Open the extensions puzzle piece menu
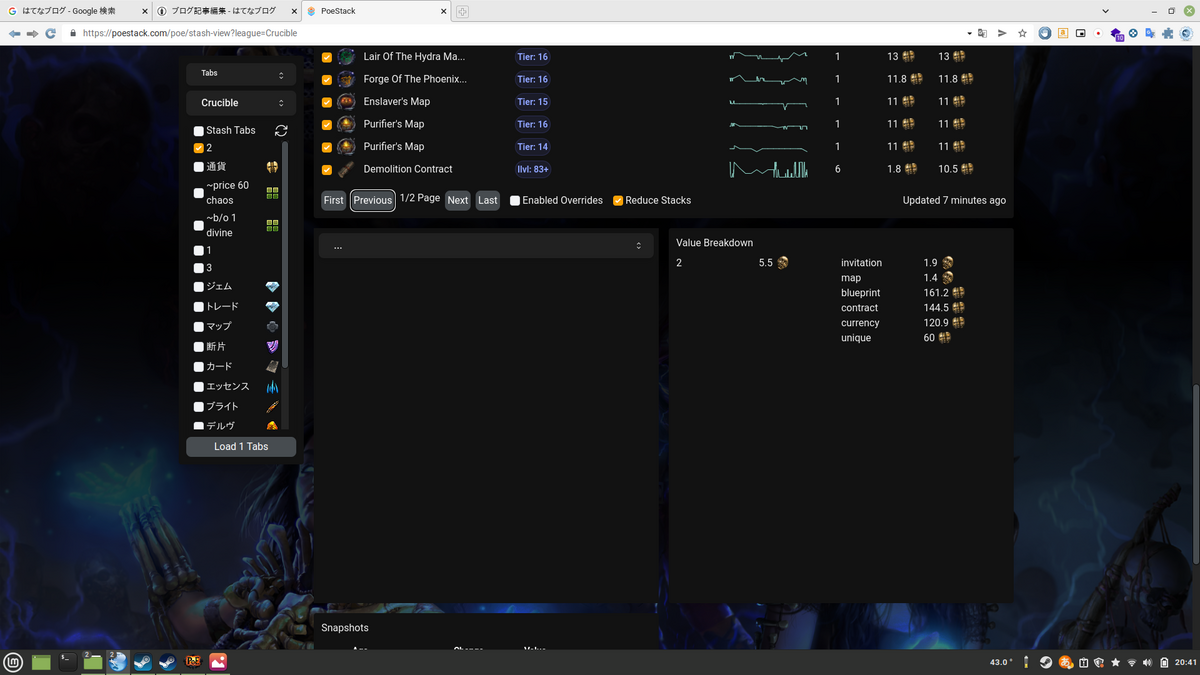The image size is (1200, 675). coord(1167,33)
